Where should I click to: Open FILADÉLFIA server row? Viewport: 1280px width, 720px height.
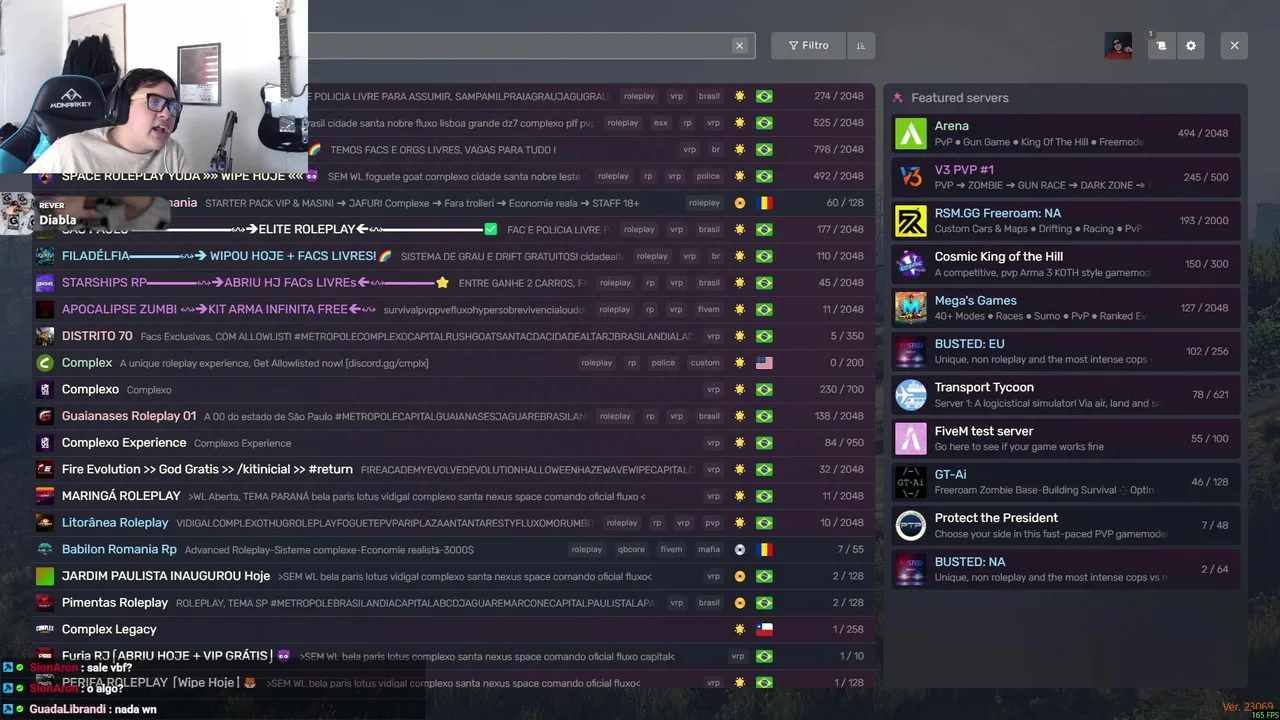pos(453,256)
